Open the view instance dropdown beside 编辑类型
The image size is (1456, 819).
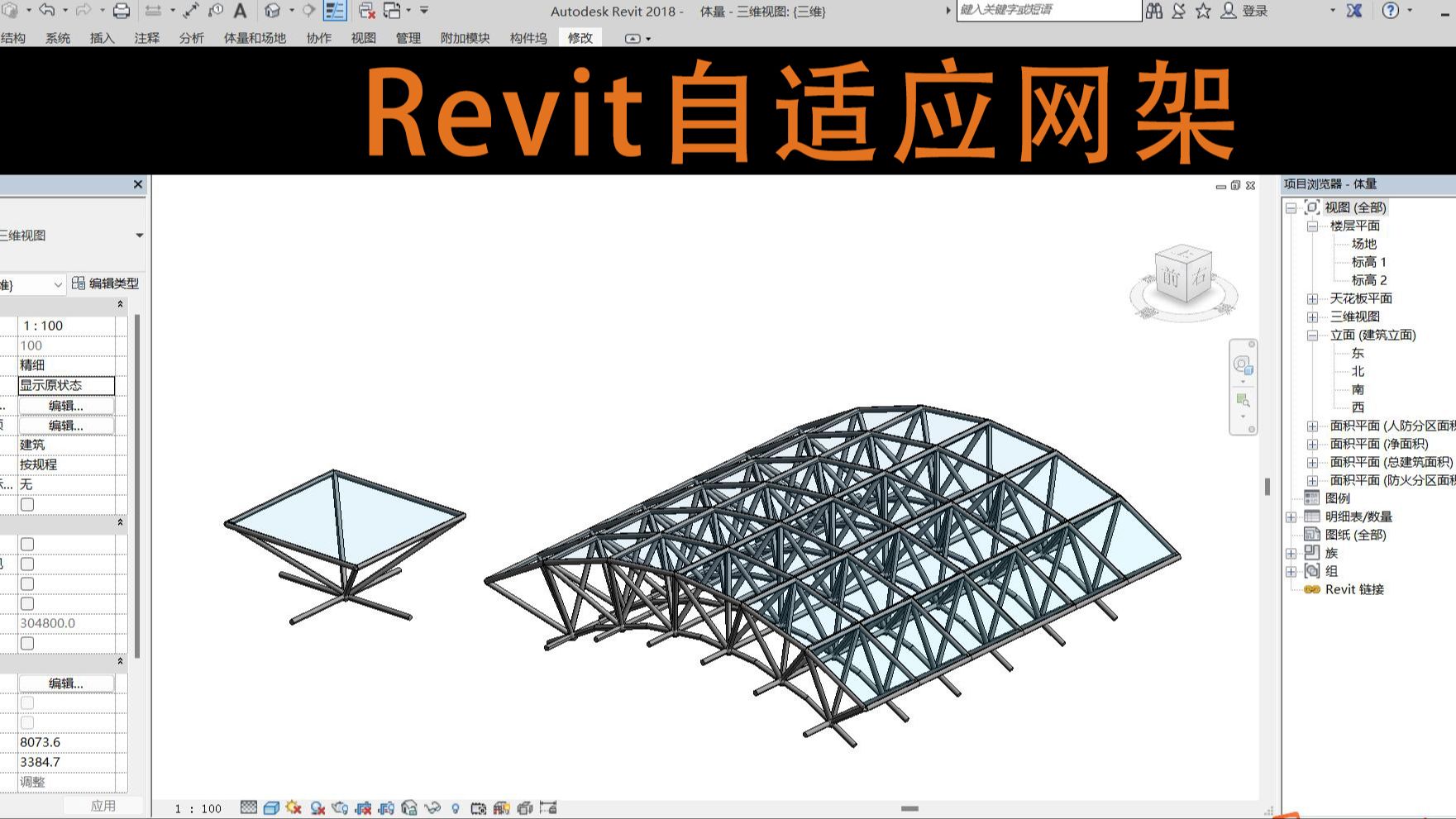pyautogui.click(x=58, y=284)
